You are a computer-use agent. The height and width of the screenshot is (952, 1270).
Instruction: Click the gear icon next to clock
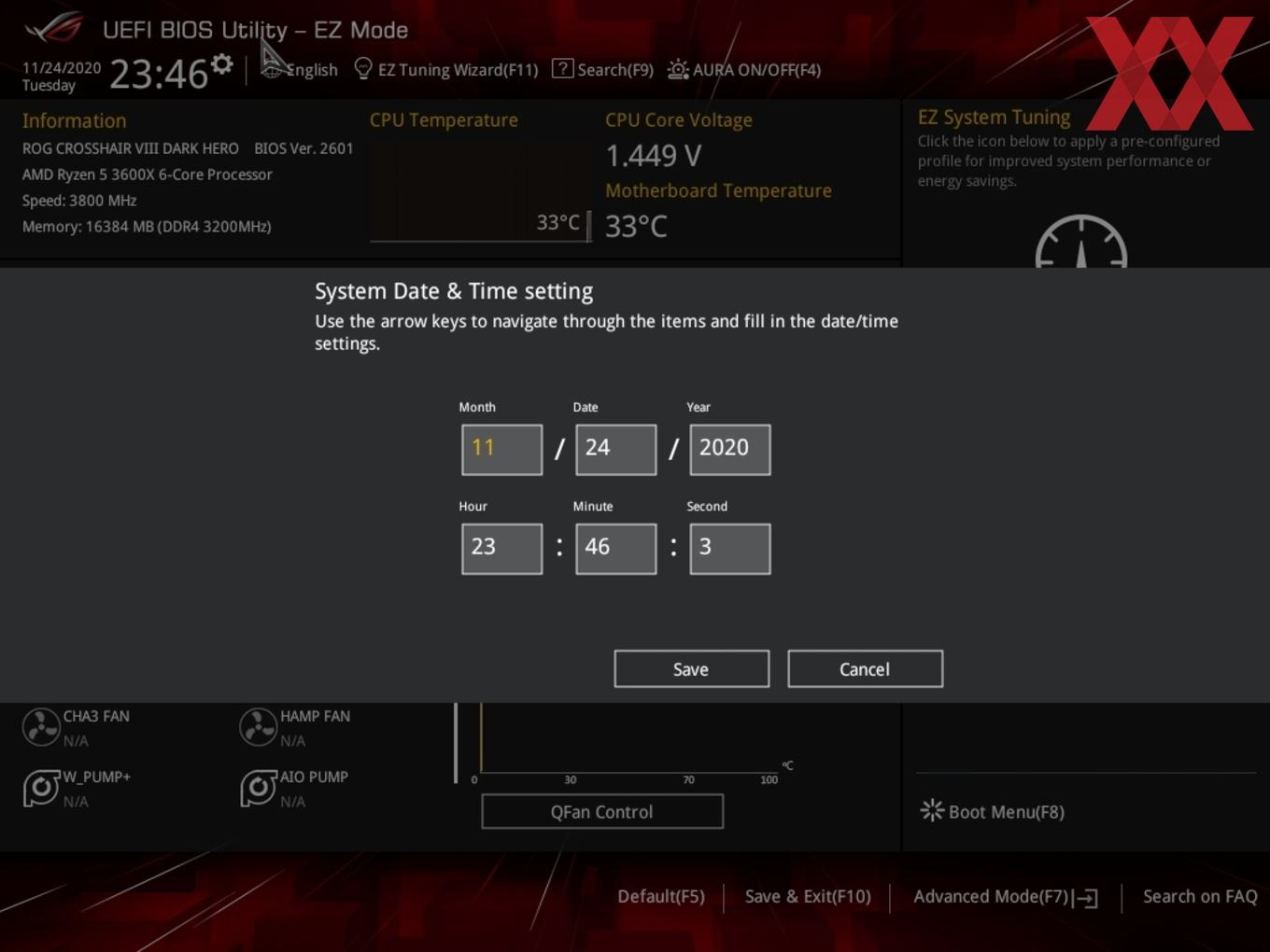tap(221, 64)
